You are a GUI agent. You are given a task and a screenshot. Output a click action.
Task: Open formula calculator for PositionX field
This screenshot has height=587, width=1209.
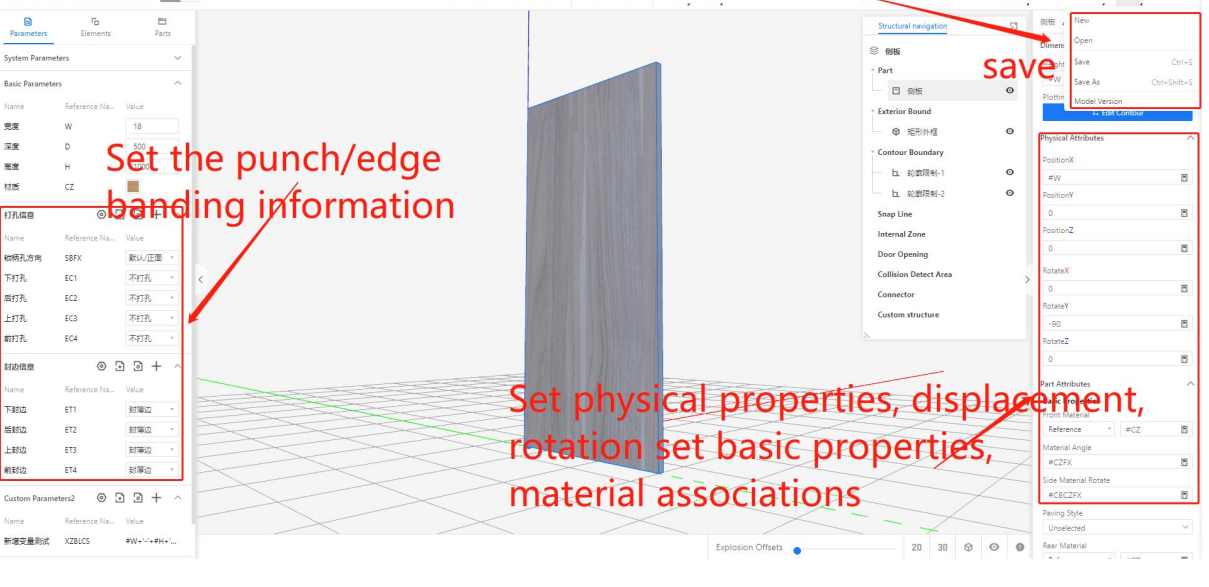pos(1184,178)
